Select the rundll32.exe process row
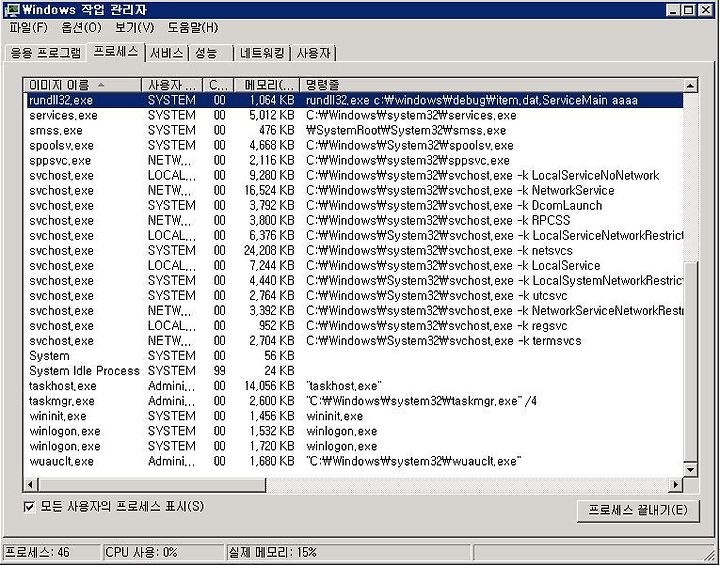 coord(354,100)
